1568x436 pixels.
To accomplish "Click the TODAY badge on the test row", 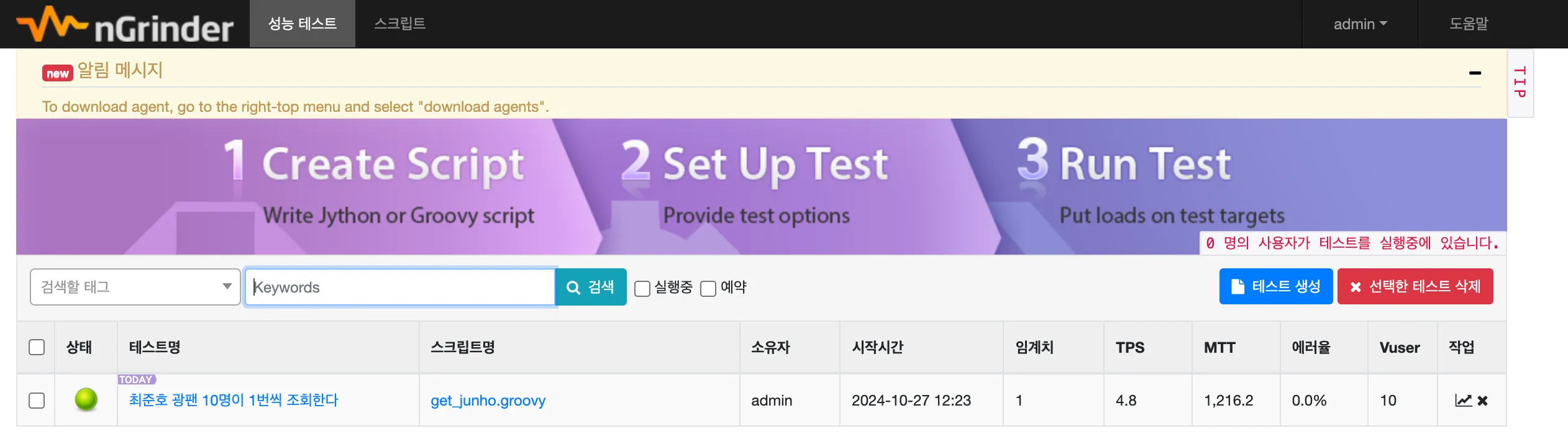I will click(136, 379).
